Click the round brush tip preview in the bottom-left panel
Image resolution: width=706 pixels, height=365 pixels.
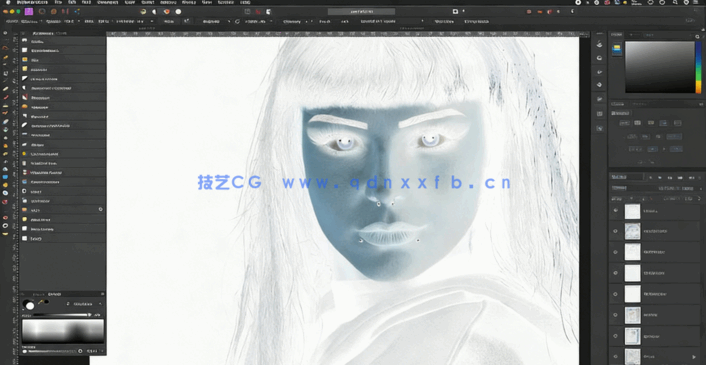pyautogui.click(x=29, y=305)
